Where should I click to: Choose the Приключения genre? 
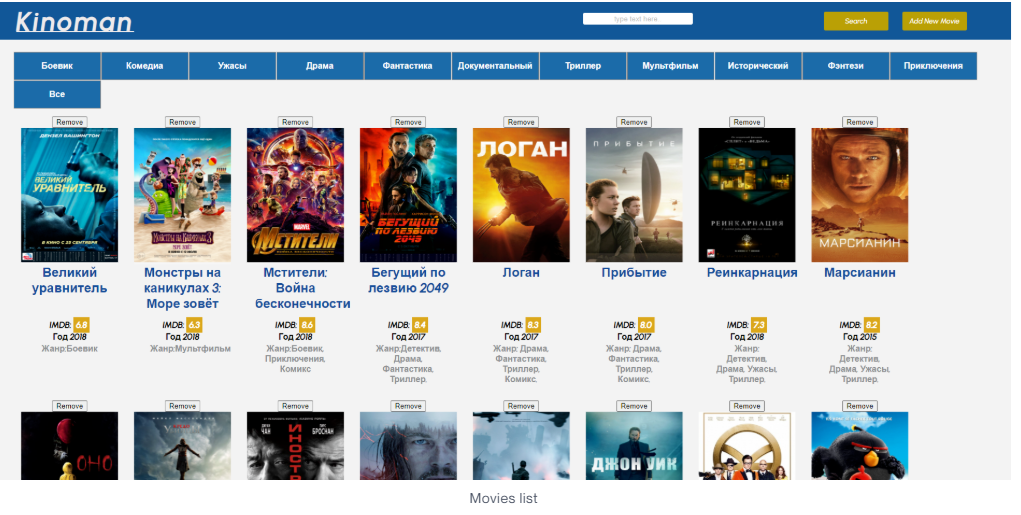point(933,66)
